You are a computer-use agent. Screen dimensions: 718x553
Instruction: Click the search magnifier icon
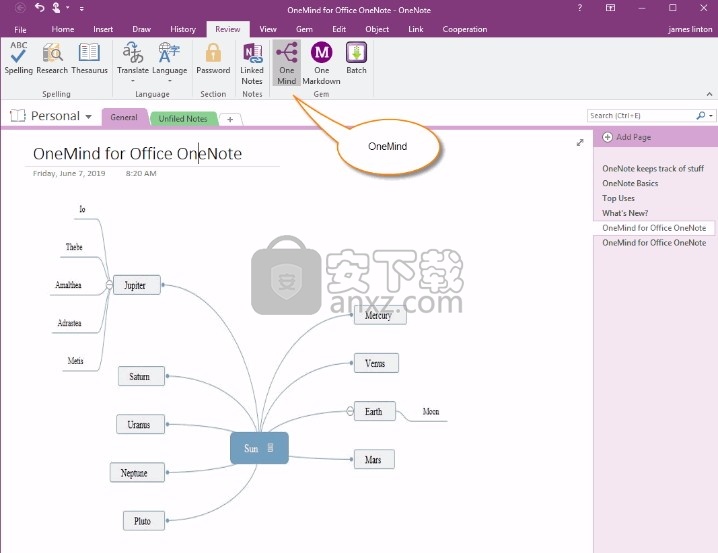coord(701,115)
